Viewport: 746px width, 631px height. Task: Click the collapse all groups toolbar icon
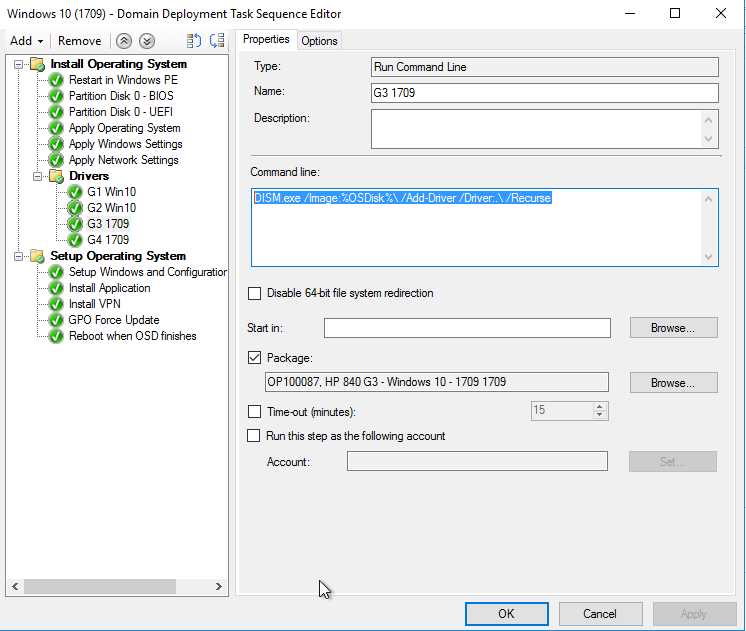[x=216, y=41]
